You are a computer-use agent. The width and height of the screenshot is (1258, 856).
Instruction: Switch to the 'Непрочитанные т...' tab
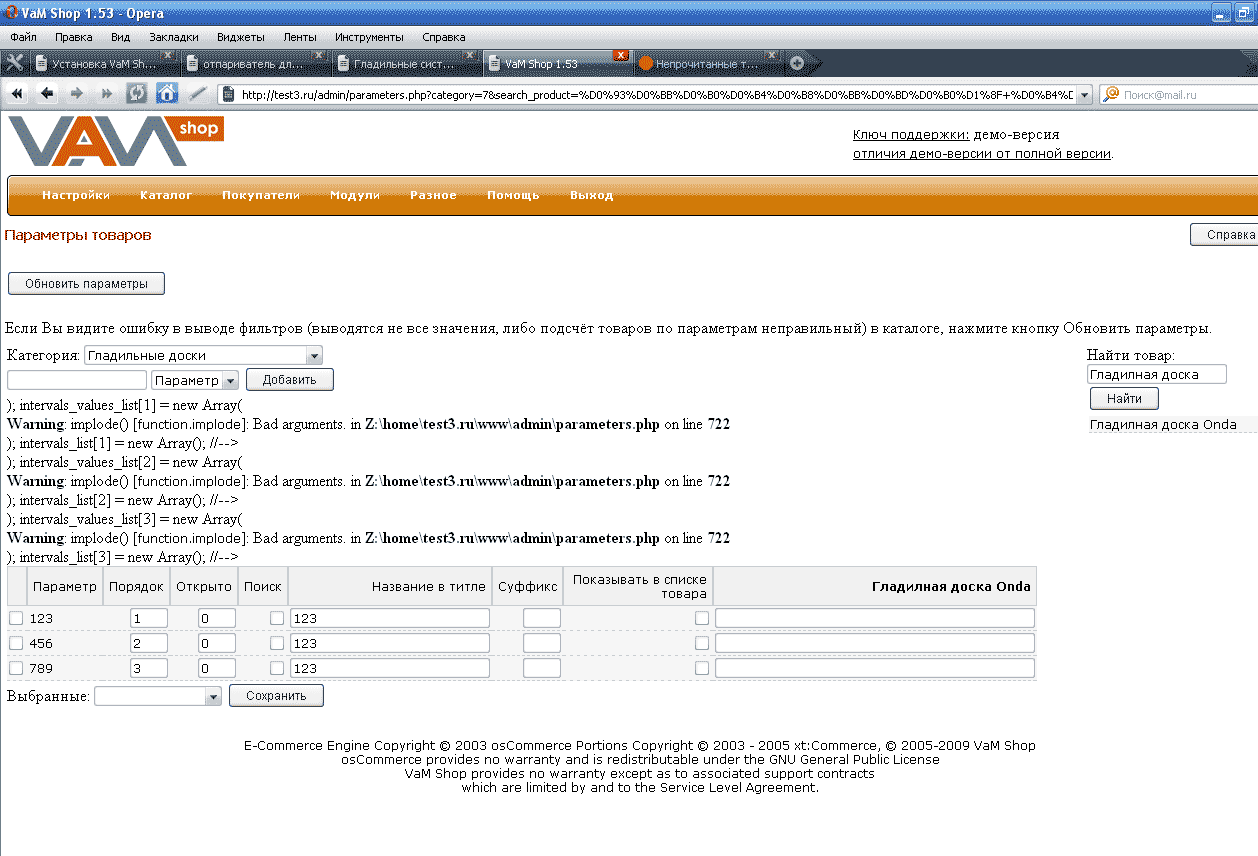[x=709, y=64]
